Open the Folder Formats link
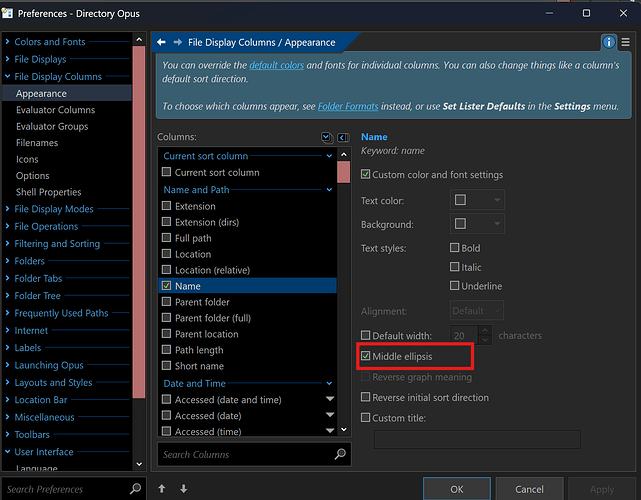Screen dimensions: 641x500 [x=348, y=106]
